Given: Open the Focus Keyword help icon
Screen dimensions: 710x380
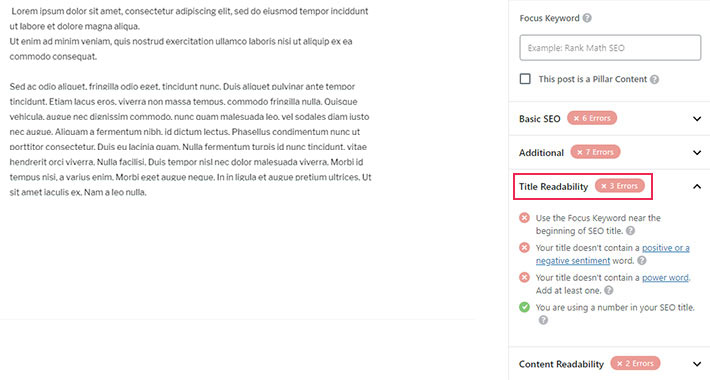Looking at the screenshot, I should click(587, 18).
